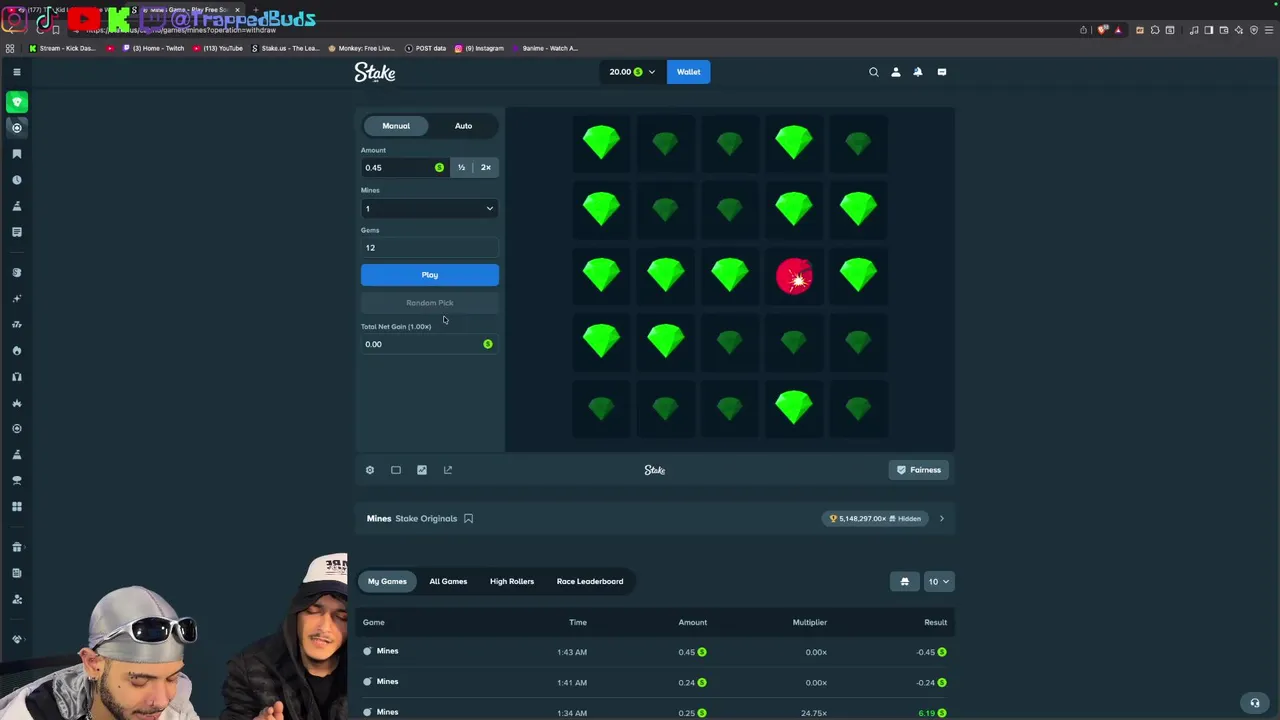This screenshot has height=720, width=1280.
Task: Open Brave VPN shield icon
Action: [x=1254, y=30]
